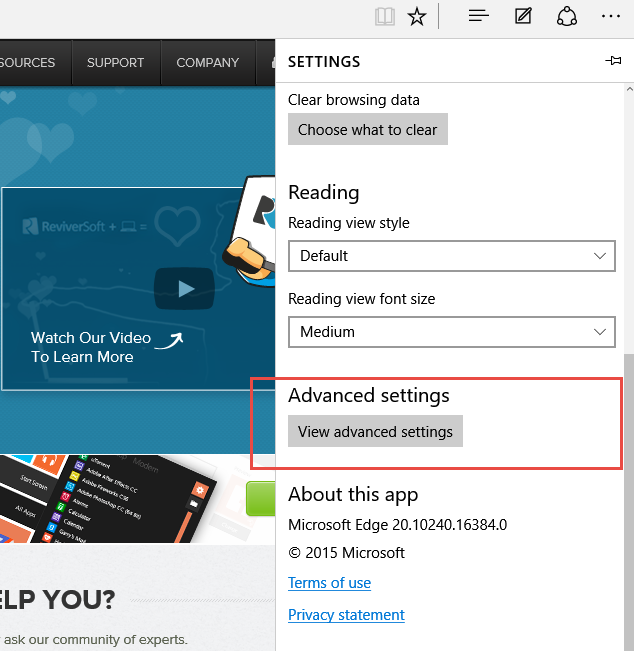Viewport: 634px width, 651px height.
Task: Click Watch Our Video To Learn More text
Action: 91,347
